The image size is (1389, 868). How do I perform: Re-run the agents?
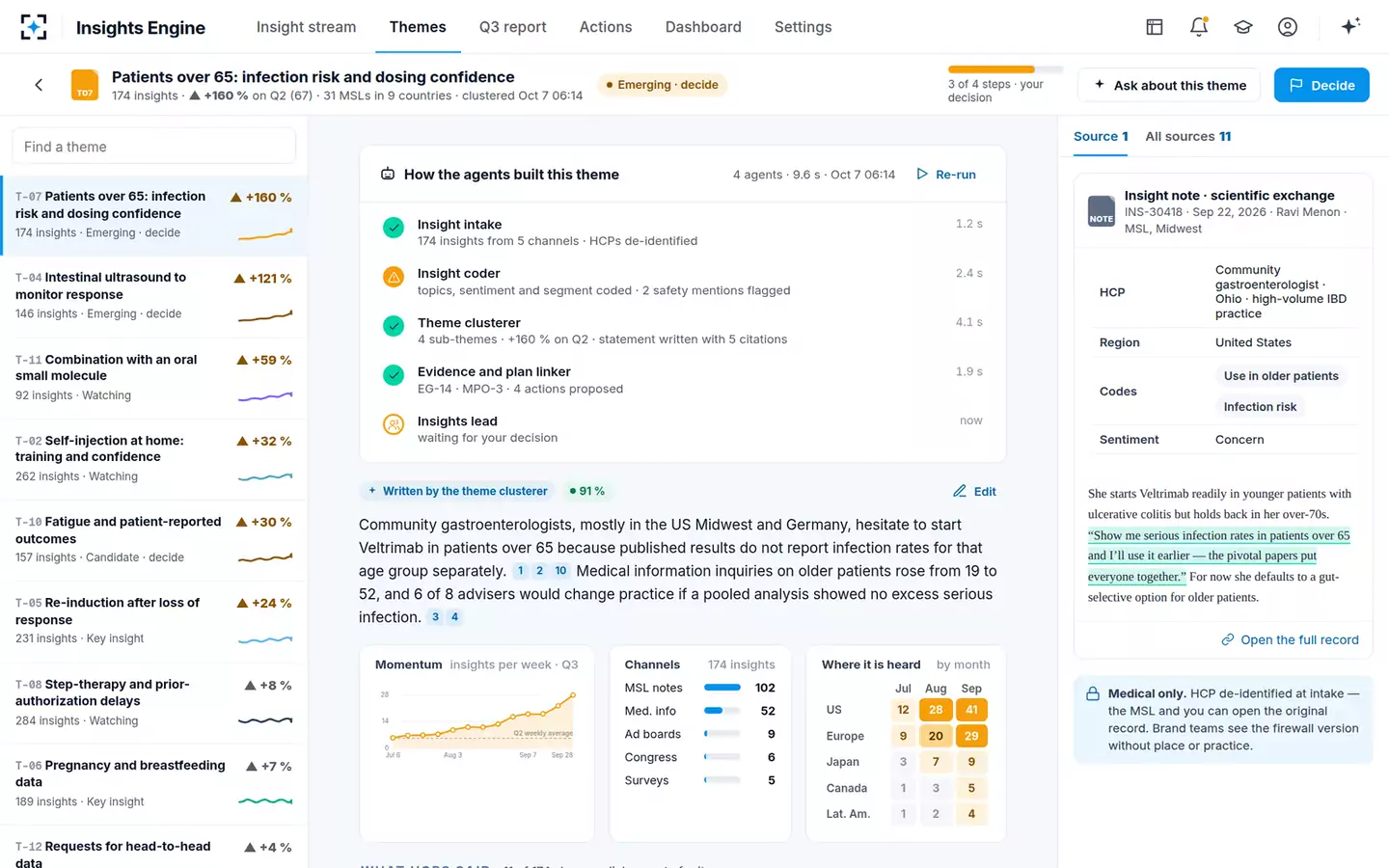click(x=946, y=175)
